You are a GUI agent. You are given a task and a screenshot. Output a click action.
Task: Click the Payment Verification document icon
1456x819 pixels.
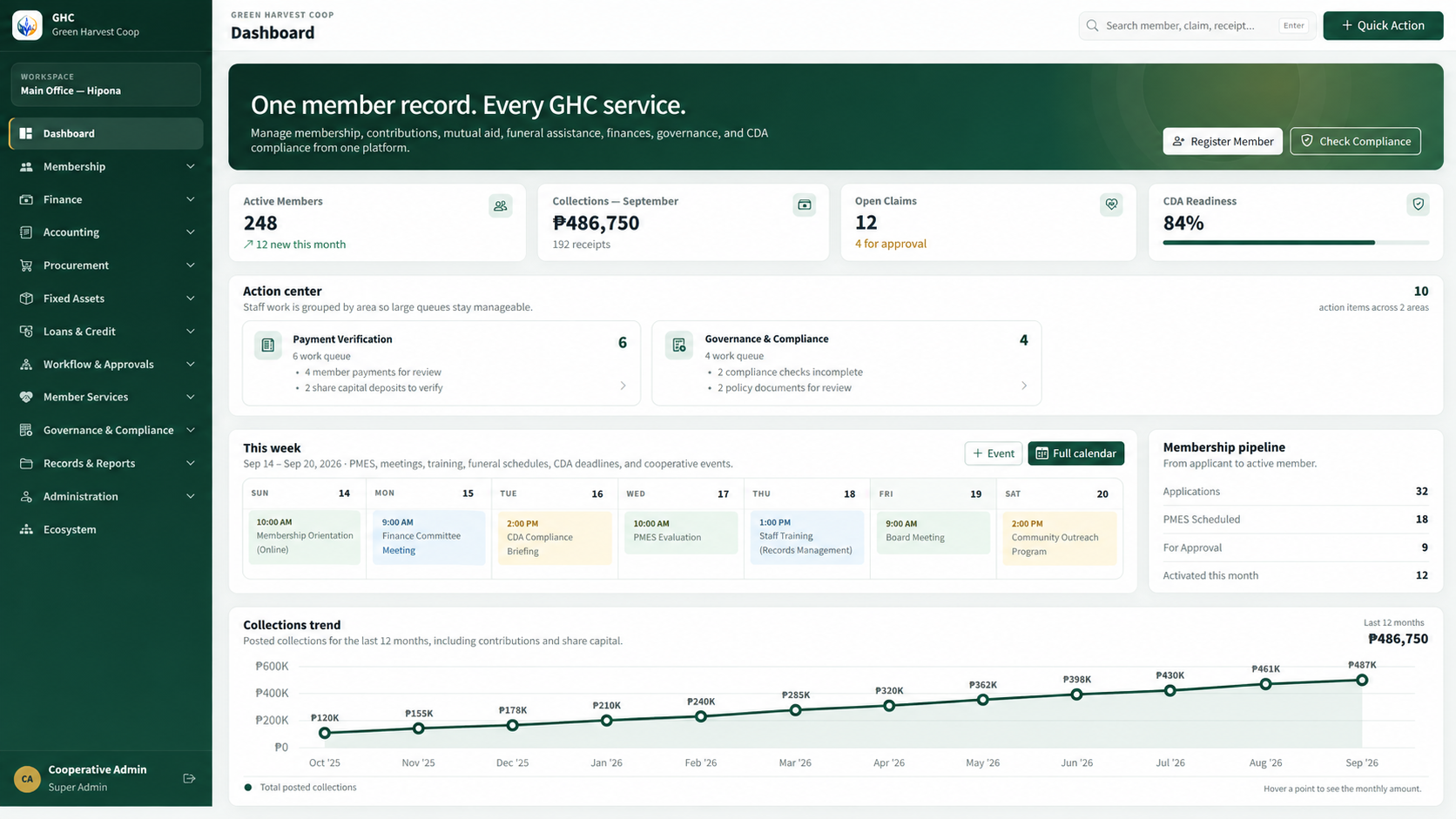coord(268,346)
